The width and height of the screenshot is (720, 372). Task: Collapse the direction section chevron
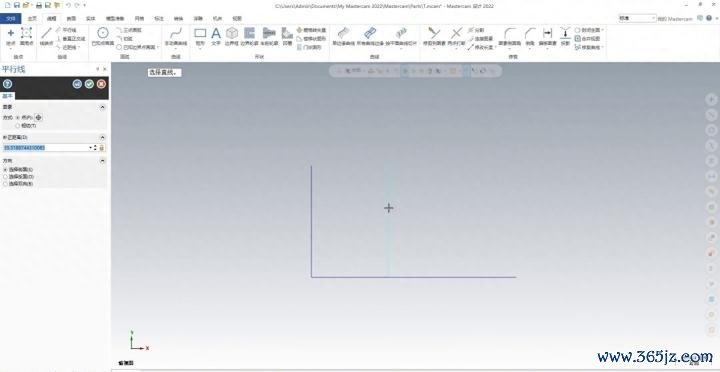tap(102, 161)
